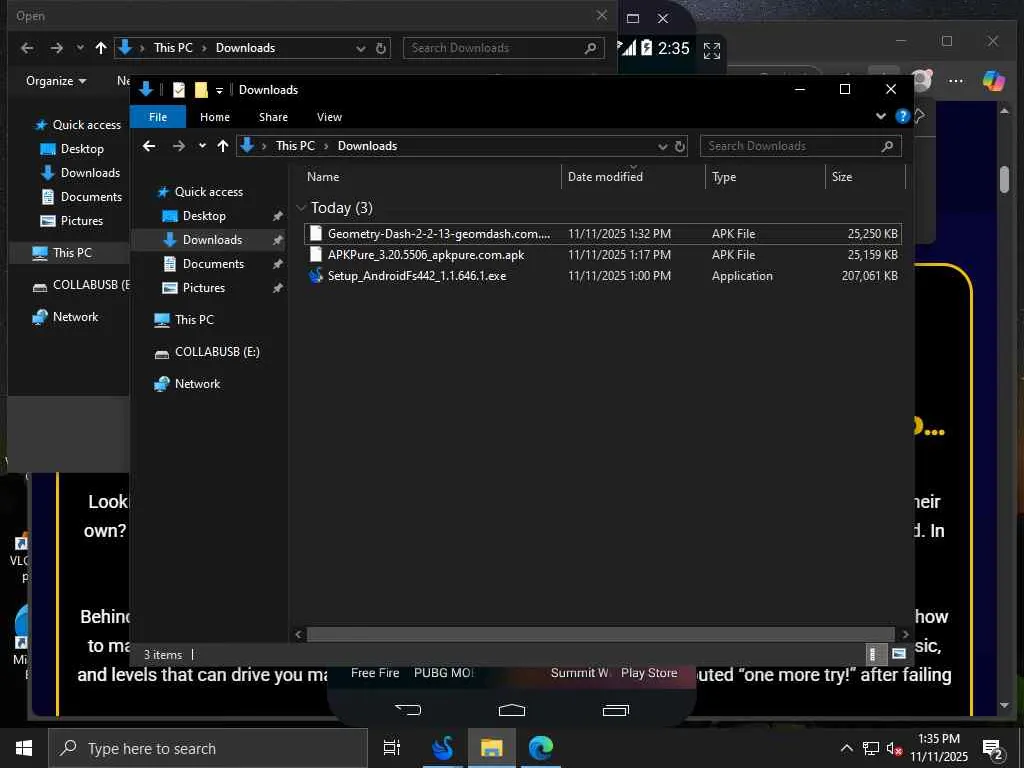The width and height of the screenshot is (1024, 768).
Task: Click APKPure file's blank document icon
Action: point(316,255)
